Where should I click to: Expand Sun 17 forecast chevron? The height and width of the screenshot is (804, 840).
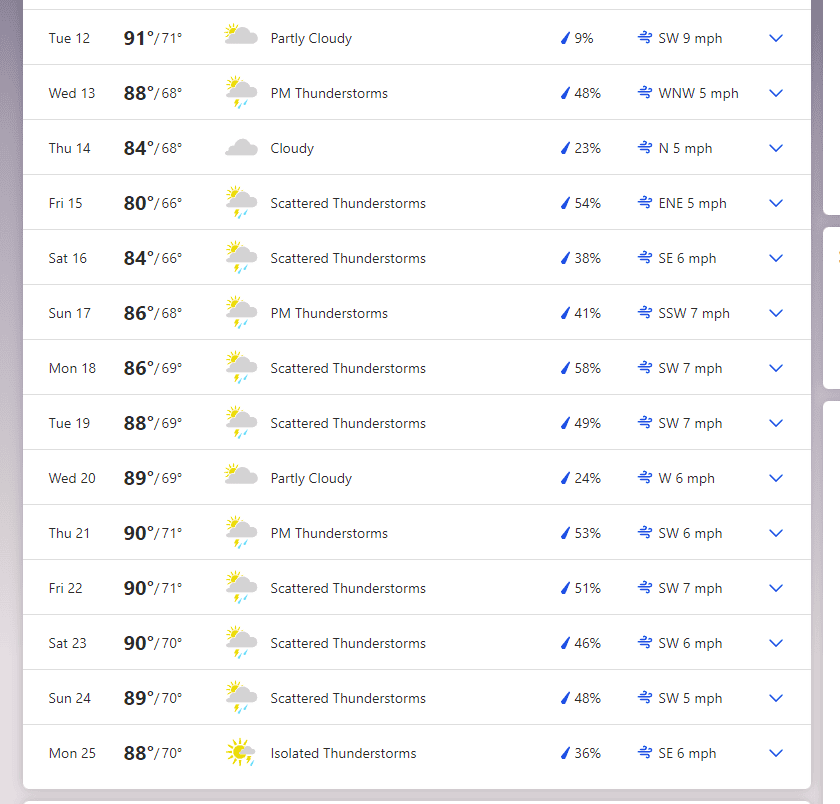click(776, 313)
